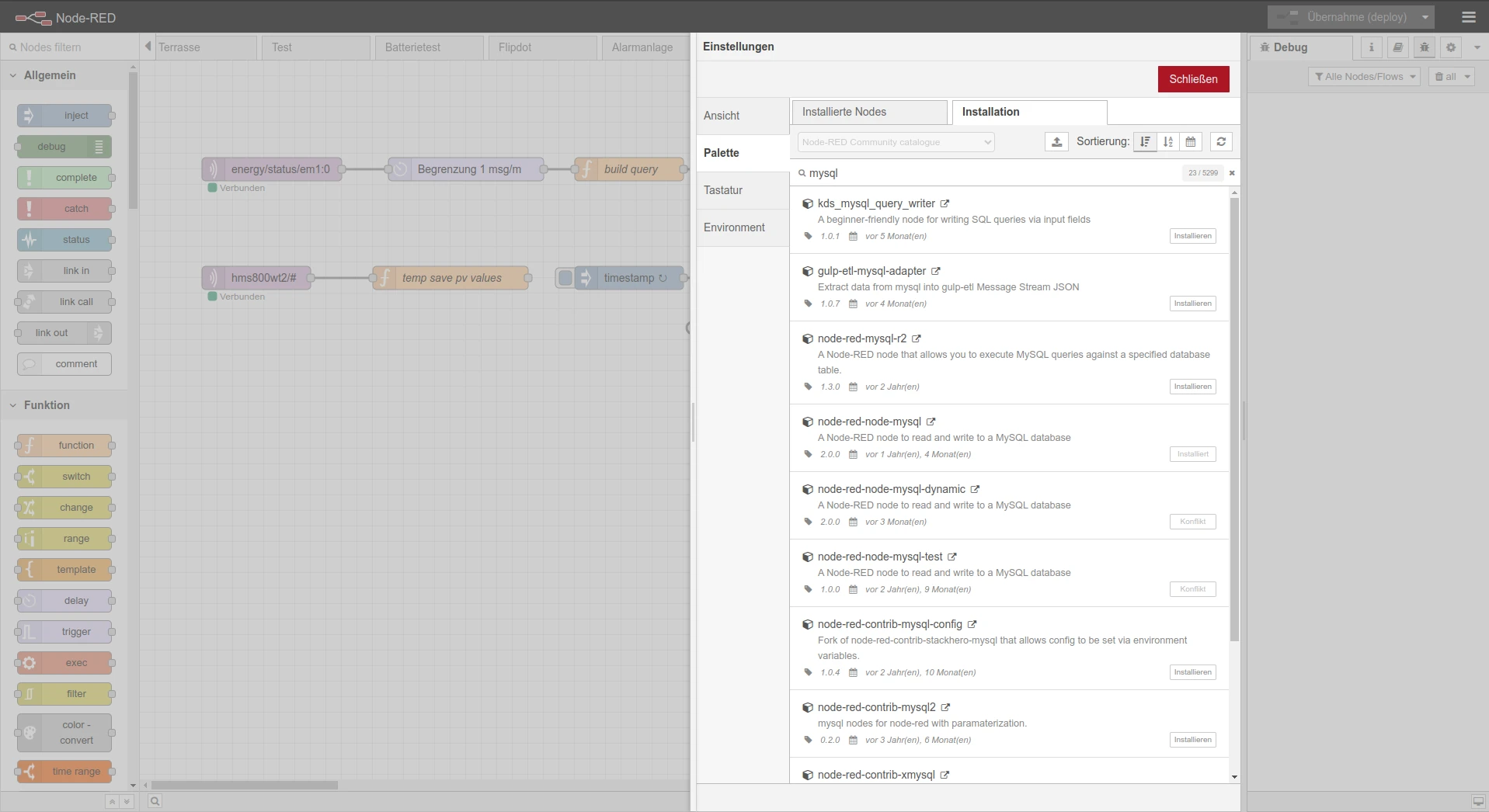
Task: Open the Alle Nodes/Flows filter dropdown
Action: click(x=1364, y=77)
